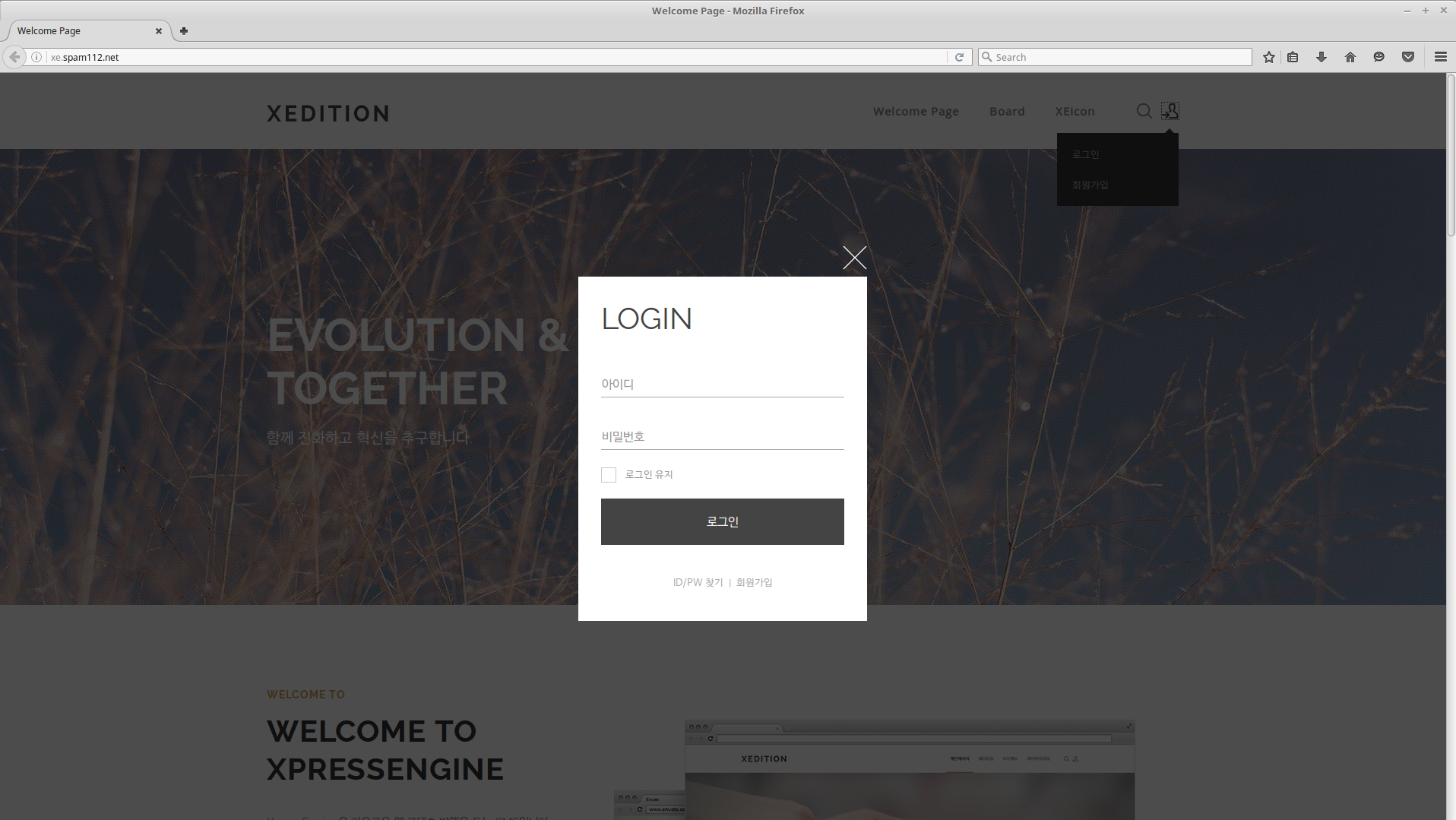
Task: Open Firefox hamburger menu
Action: [x=1440, y=57]
